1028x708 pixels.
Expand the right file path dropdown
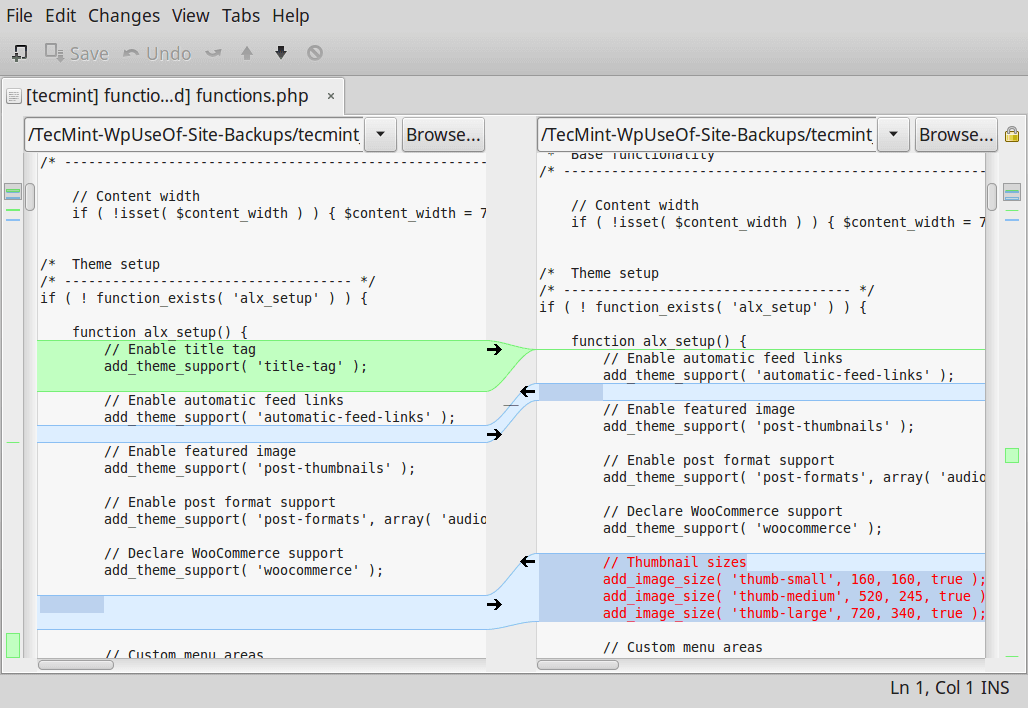(x=894, y=135)
